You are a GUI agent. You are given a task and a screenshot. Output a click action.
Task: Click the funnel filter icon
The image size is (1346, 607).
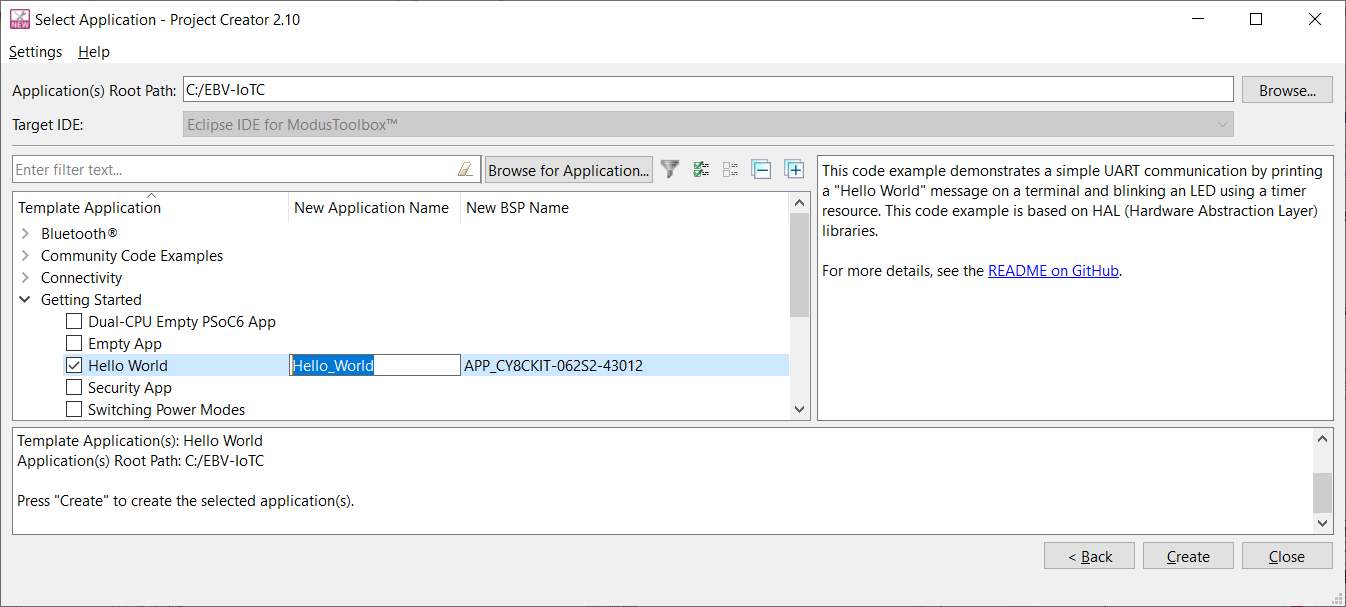[x=670, y=170]
